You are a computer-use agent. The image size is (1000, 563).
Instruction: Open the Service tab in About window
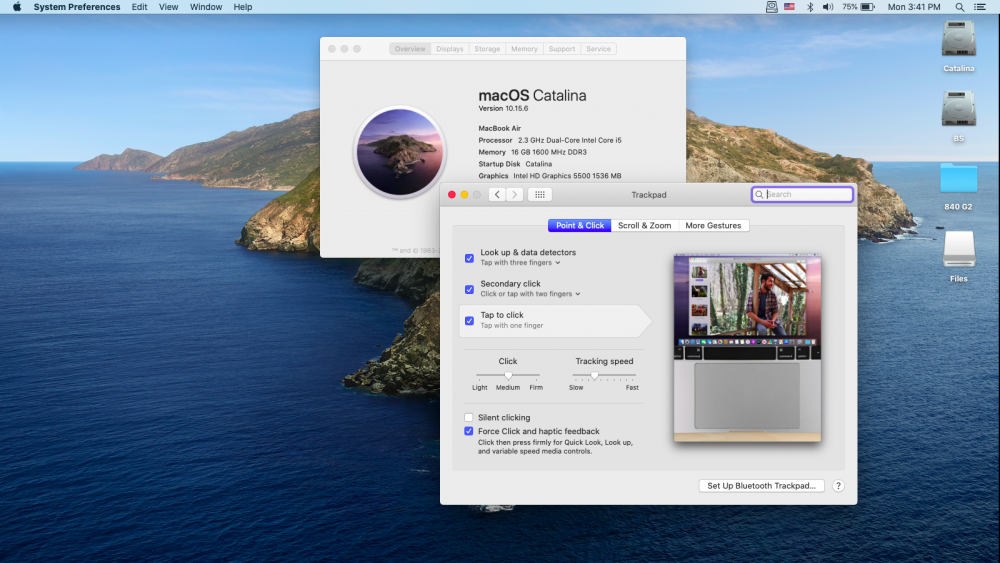point(598,49)
